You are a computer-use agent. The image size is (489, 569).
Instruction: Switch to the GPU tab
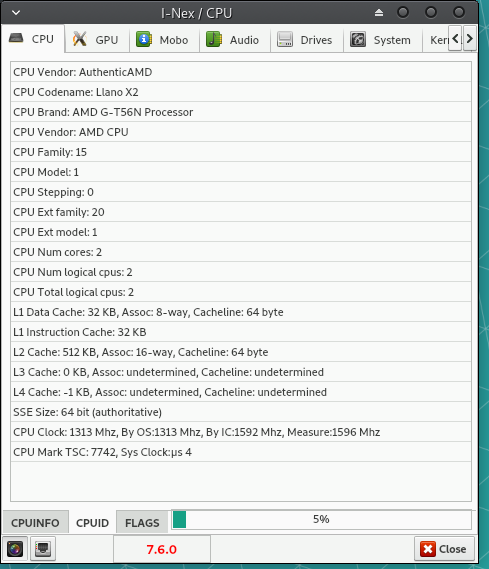pos(97,39)
